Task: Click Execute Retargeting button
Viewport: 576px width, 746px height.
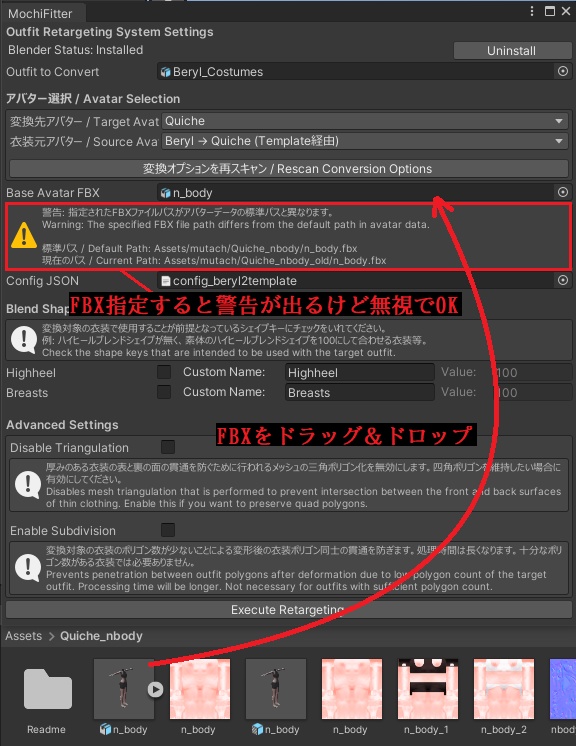Action: [x=288, y=609]
